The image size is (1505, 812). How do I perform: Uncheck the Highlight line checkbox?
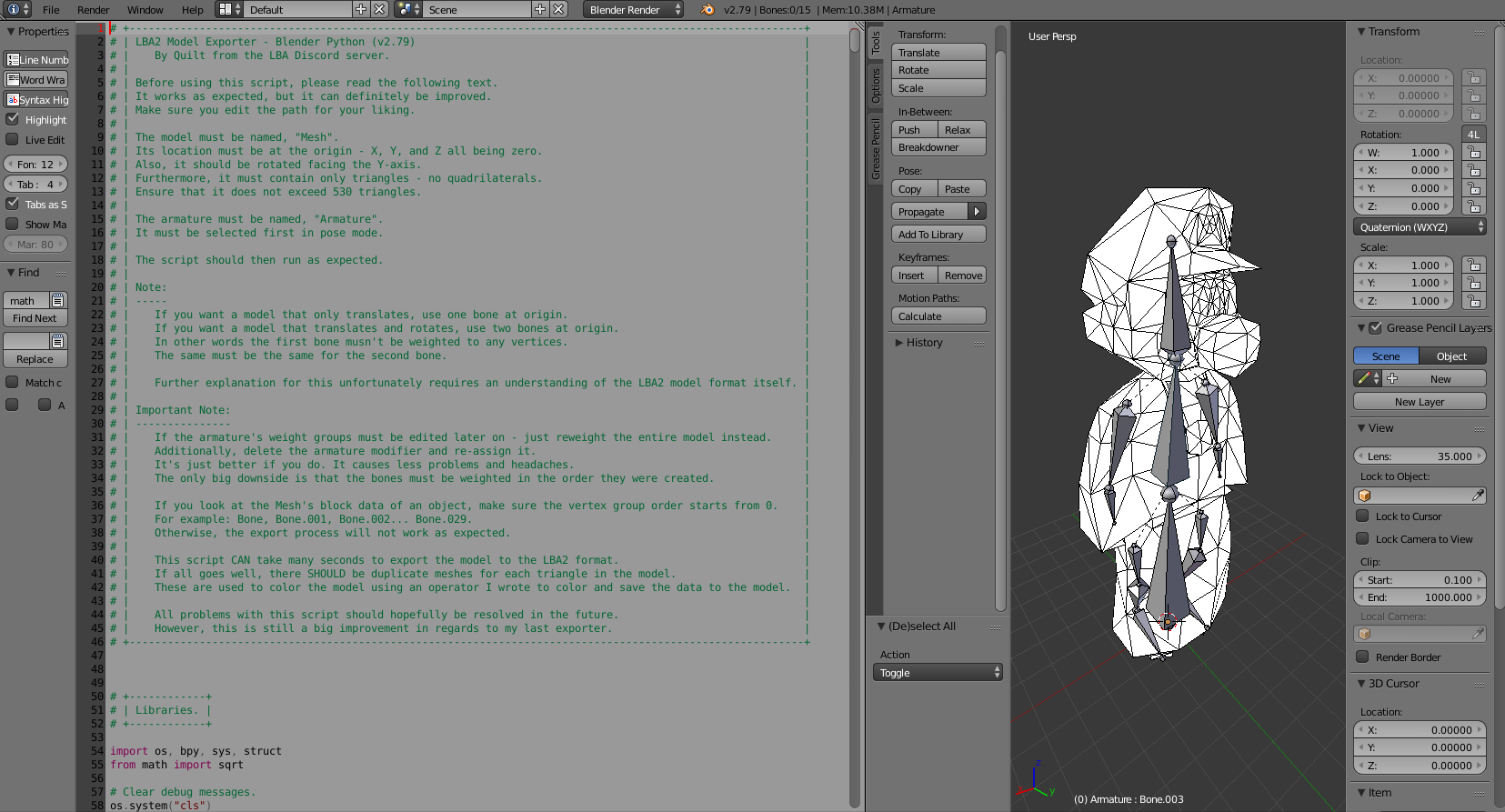pos(13,119)
